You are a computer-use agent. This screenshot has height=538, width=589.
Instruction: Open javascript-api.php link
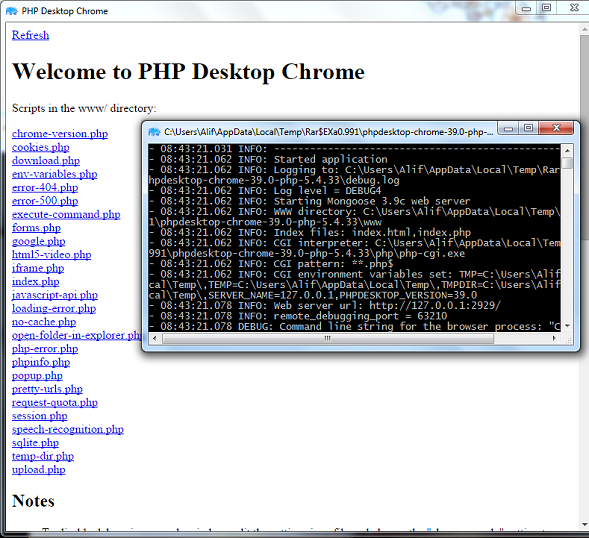pos(55,295)
